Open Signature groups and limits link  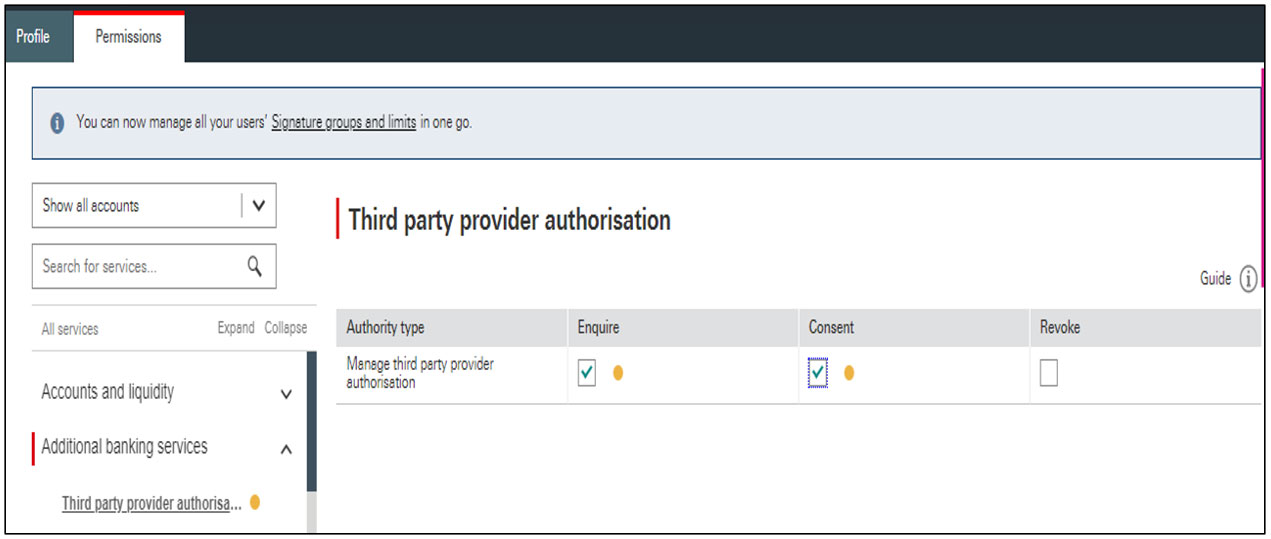click(343, 123)
